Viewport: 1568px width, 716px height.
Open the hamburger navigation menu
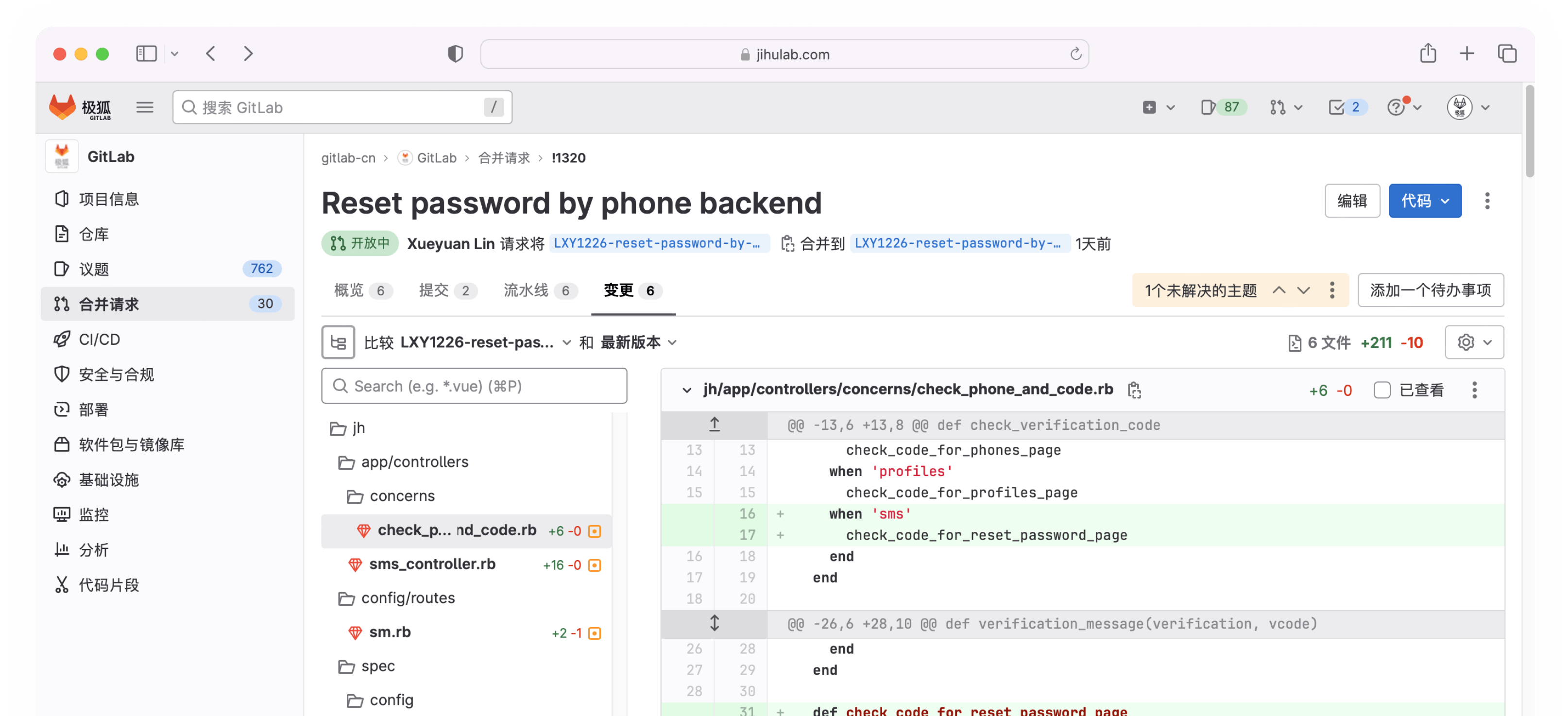(144, 107)
